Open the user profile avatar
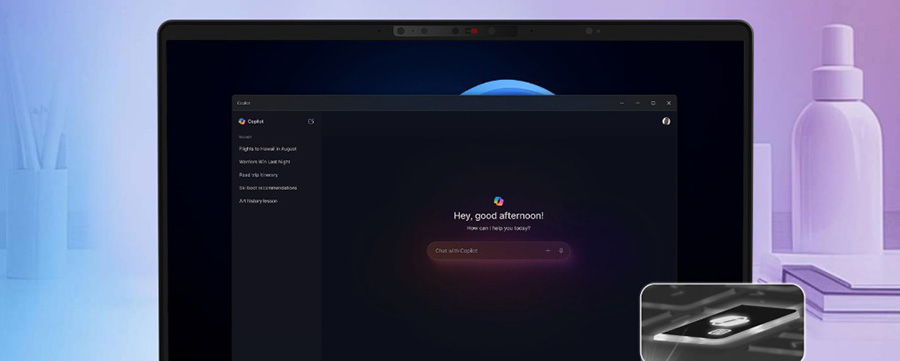Image resolution: width=900 pixels, height=361 pixels. pos(666,121)
